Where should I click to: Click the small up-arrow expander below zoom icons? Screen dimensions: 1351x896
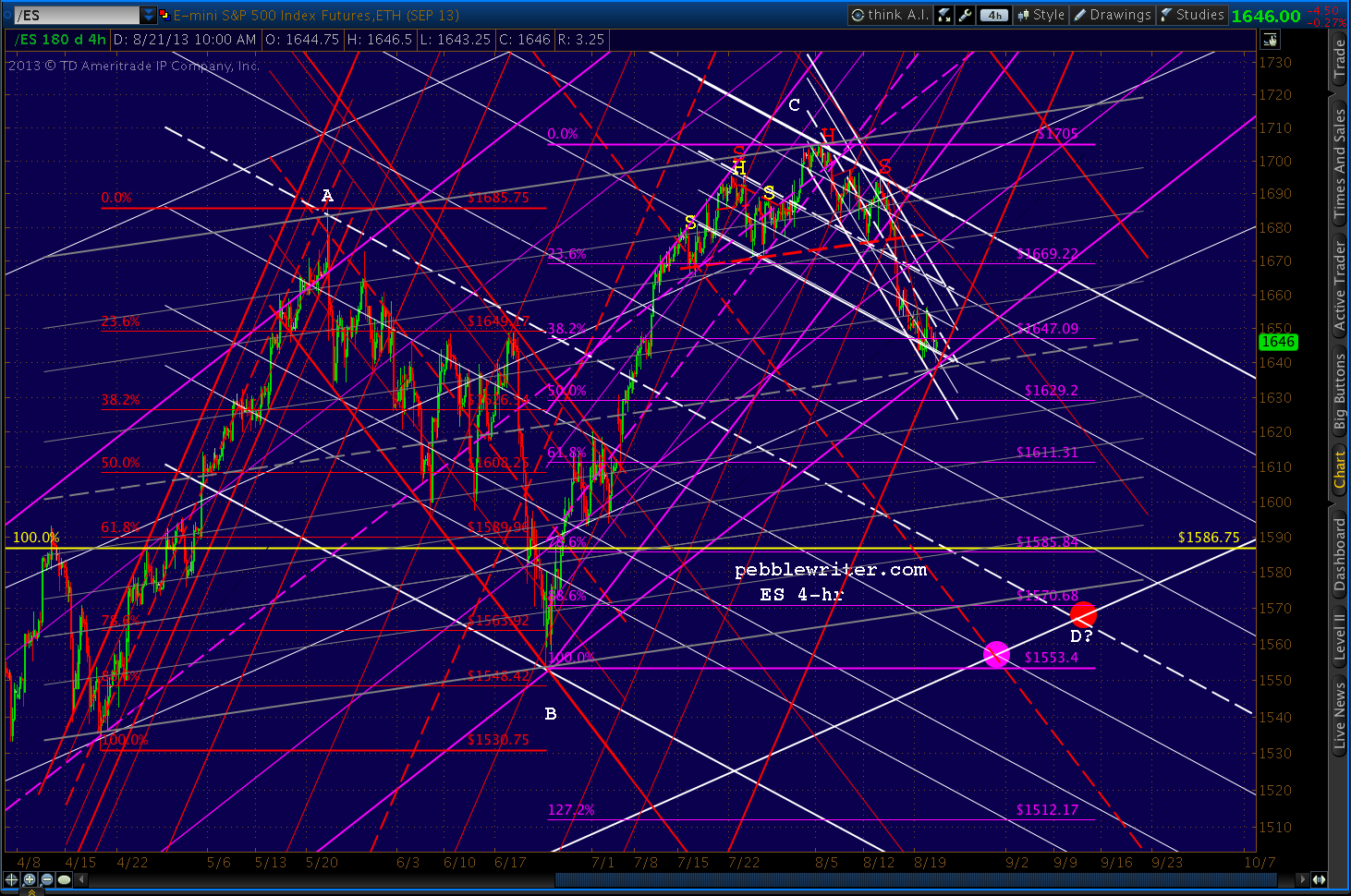(30, 891)
